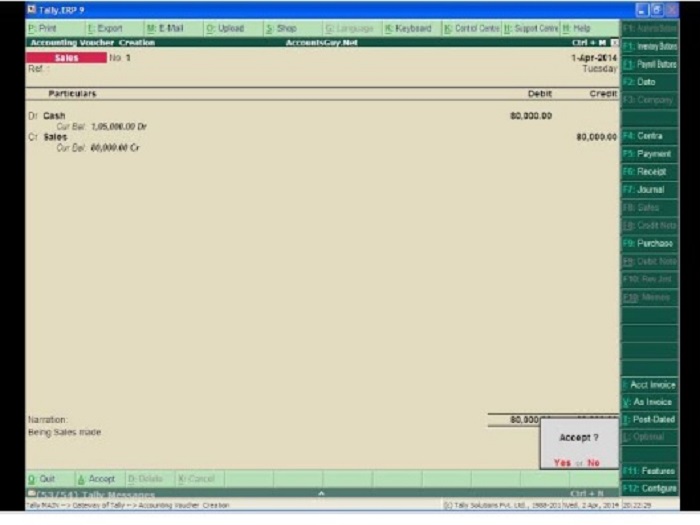The height and width of the screenshot is (525, 700).
Task: Click the F3 Company button
Action: pos(650,100)
